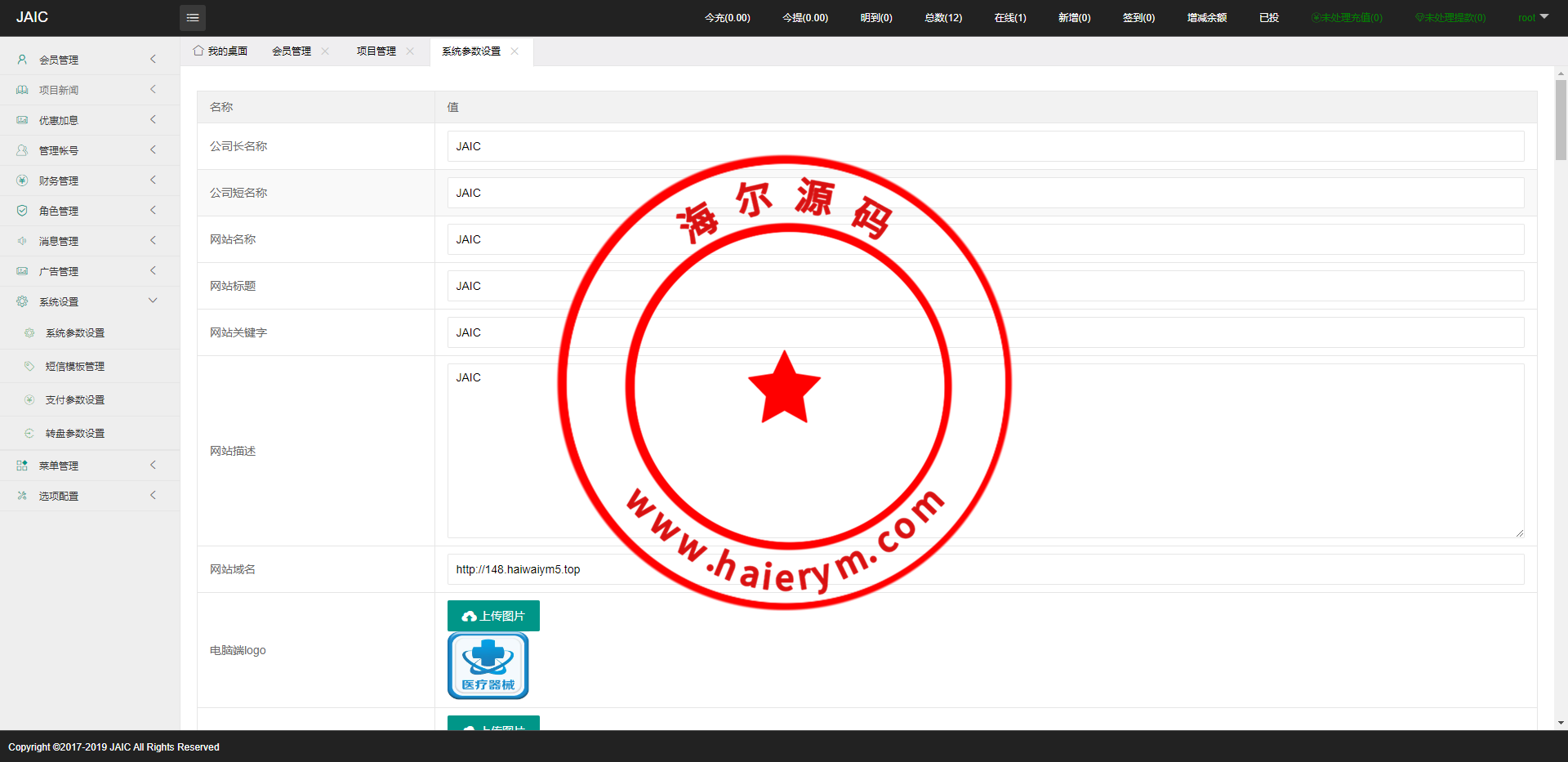
Task: Click the 系统参数设置 small gear icon
Action: click(29, 333)
